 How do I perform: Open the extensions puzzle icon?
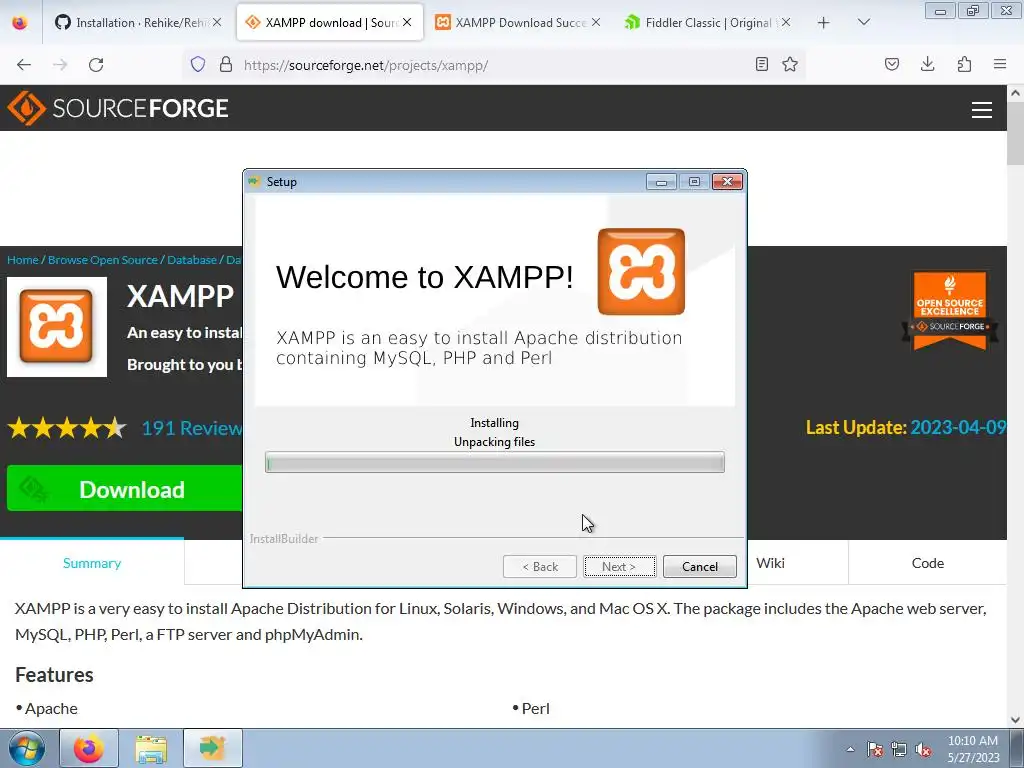pyautogui.click(x=964, y=64)
